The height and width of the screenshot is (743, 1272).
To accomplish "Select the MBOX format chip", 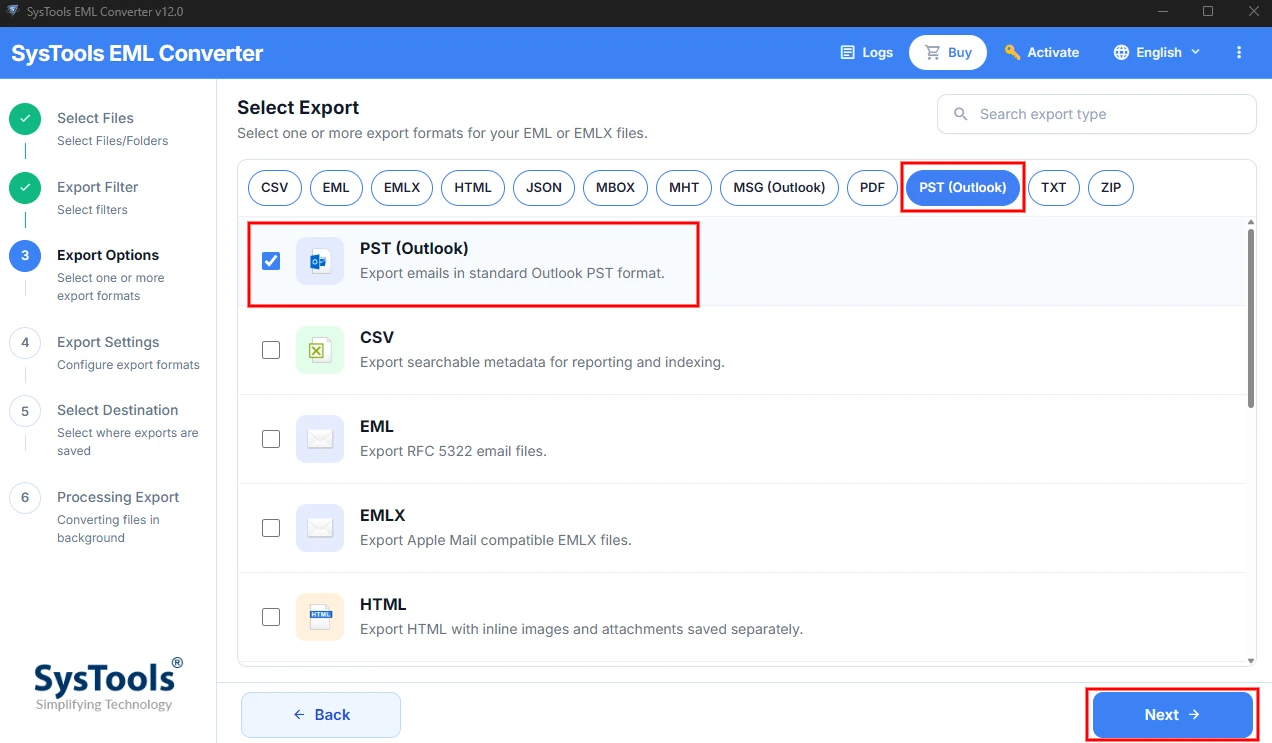I will pyautogui.click(x=615, y=187).
